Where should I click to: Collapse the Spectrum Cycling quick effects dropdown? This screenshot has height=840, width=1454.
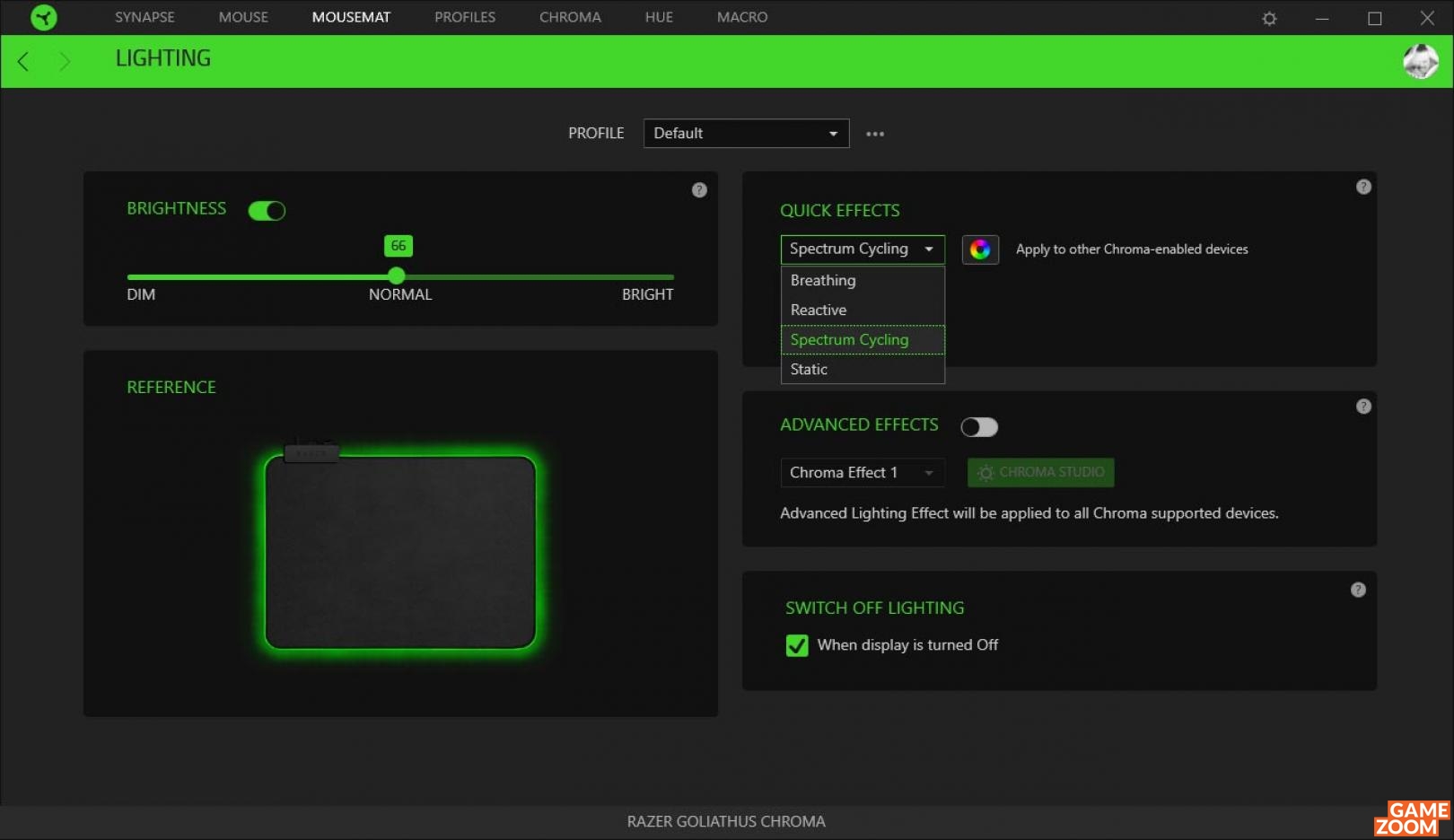pyautogui.click(x=863, y=249)
